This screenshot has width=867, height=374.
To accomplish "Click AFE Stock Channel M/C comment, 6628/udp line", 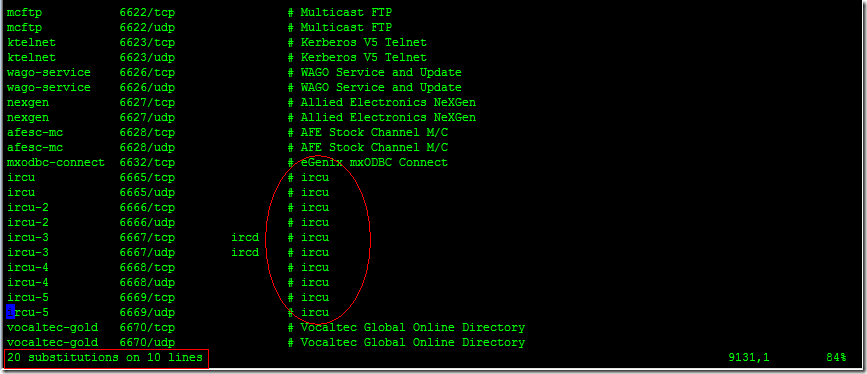I will (374, 147).
